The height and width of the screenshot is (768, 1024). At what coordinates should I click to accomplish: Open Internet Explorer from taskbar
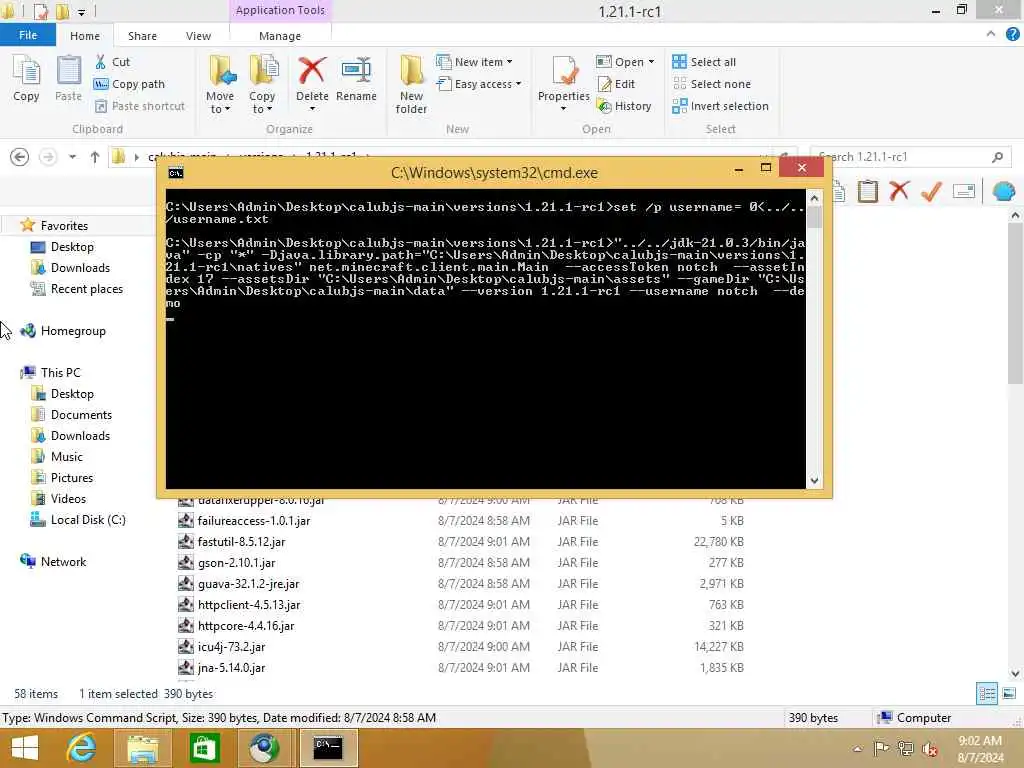click(82, 748)
